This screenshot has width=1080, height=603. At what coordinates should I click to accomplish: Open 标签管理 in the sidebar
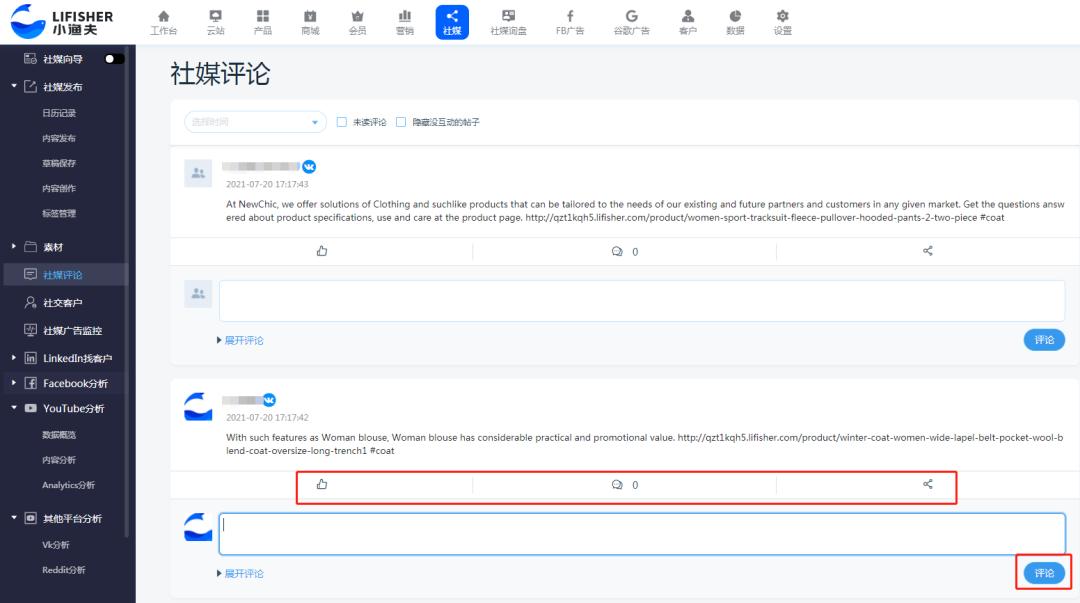[59, 214]
